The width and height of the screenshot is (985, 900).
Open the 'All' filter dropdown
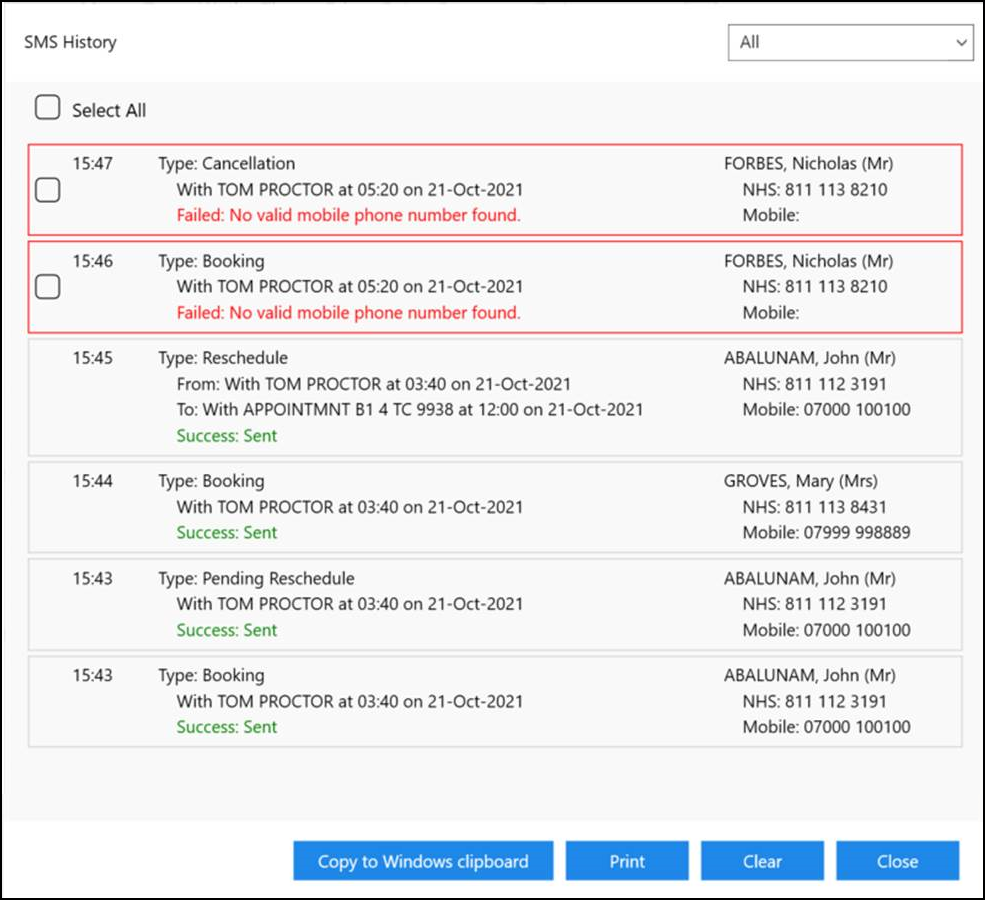(850, 43)
